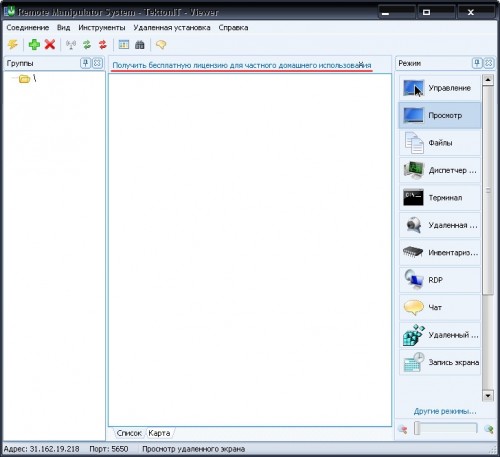Open the Вид menu
This screenshot has height=457, width=500.
point(63,28)
